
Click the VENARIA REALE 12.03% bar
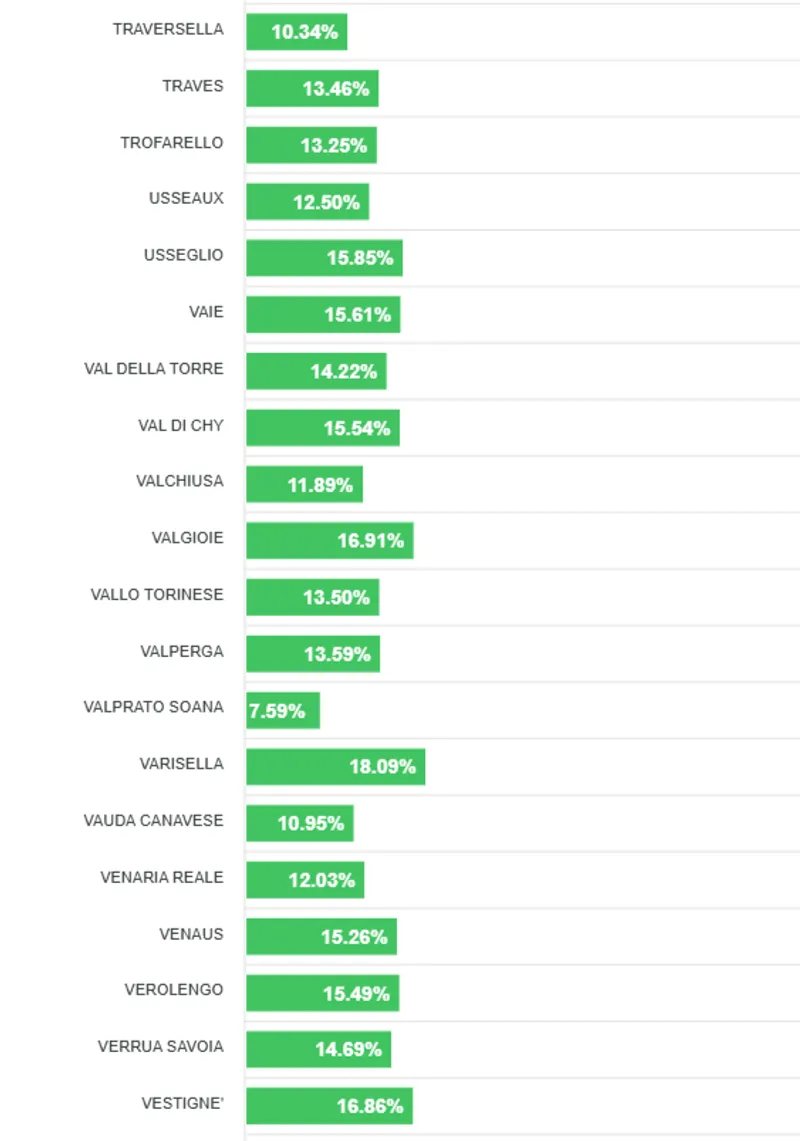tap(305, 880)
